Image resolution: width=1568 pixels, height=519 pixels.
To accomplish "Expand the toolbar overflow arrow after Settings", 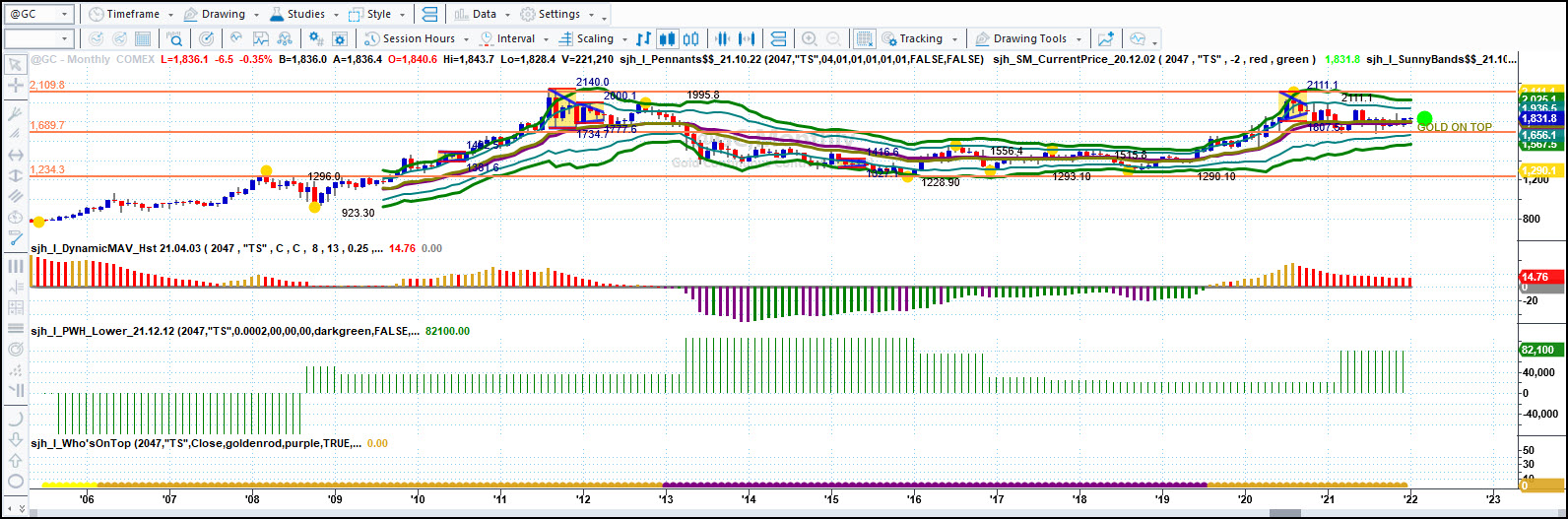I will (604, 18).
